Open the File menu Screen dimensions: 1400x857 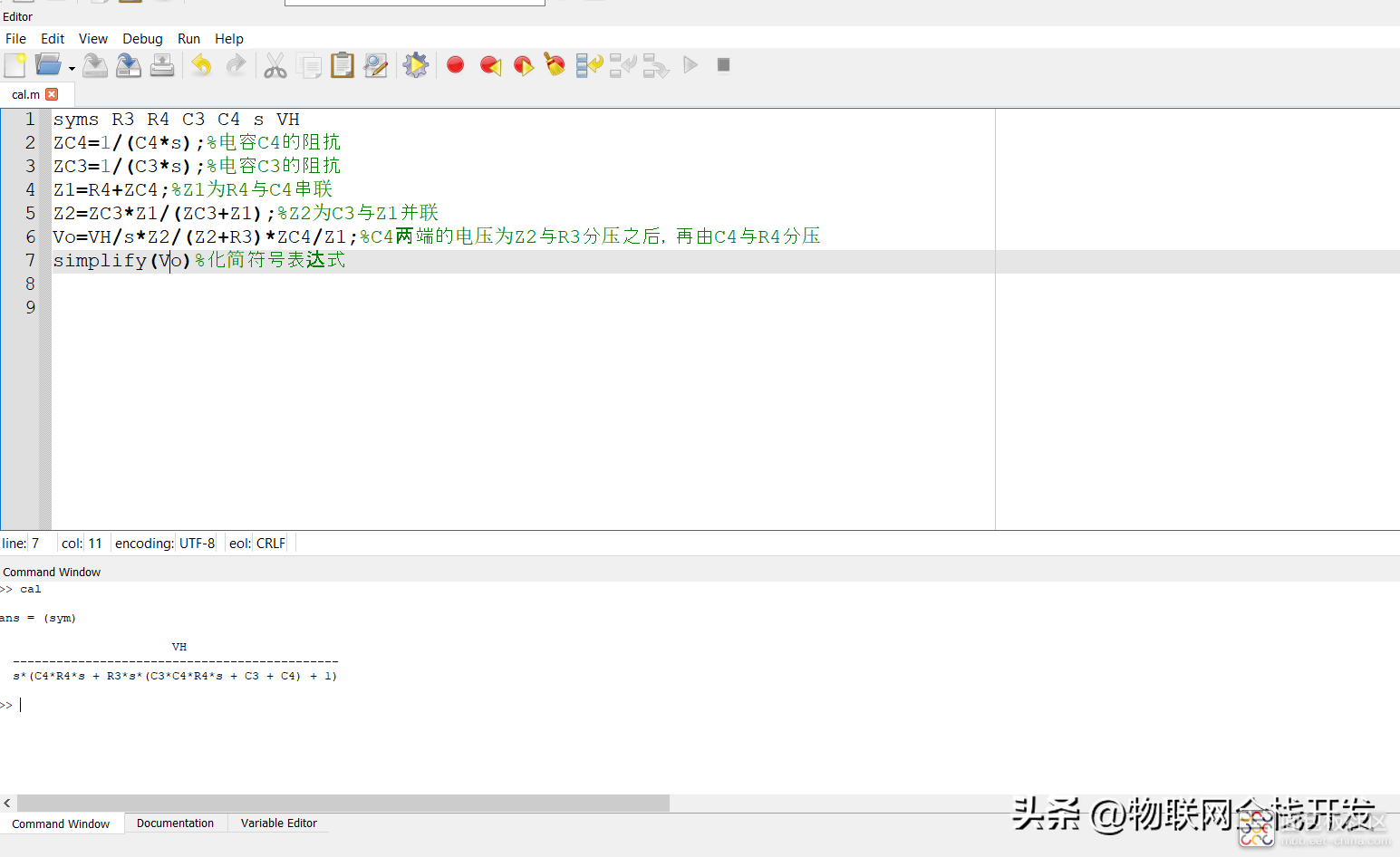[15, 38]
